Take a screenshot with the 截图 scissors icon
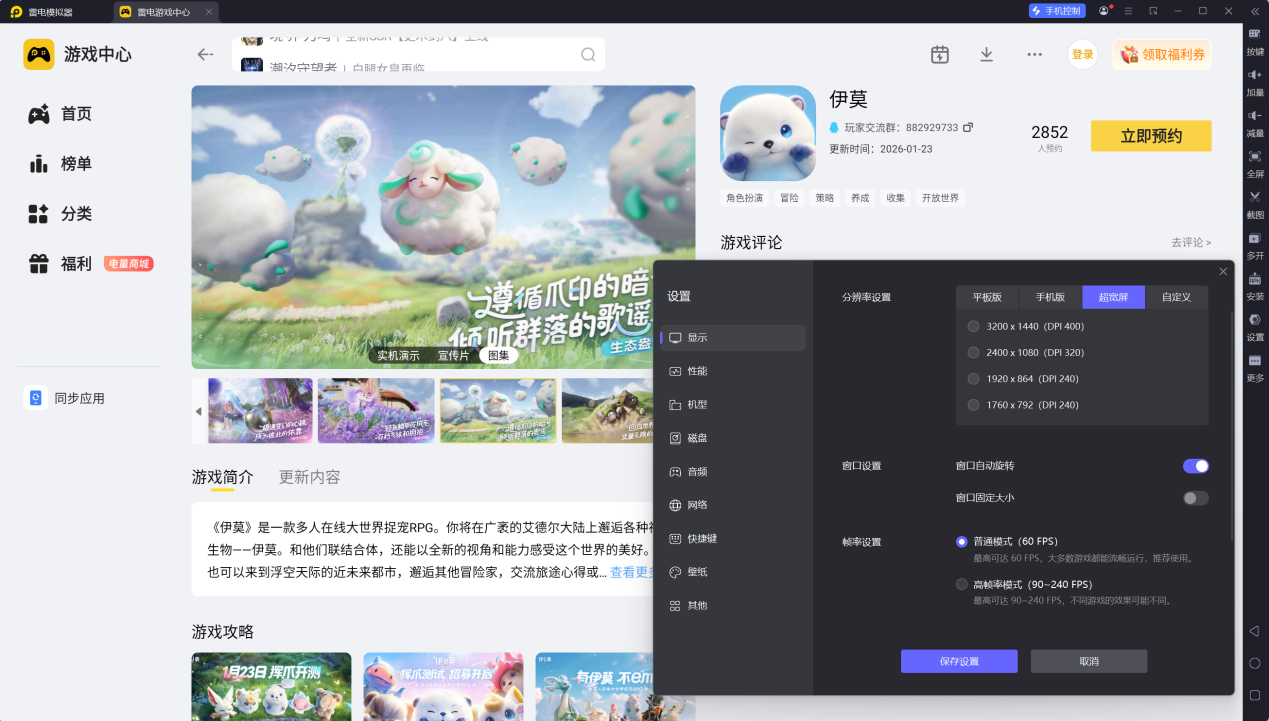 [x=1255, y=197]
